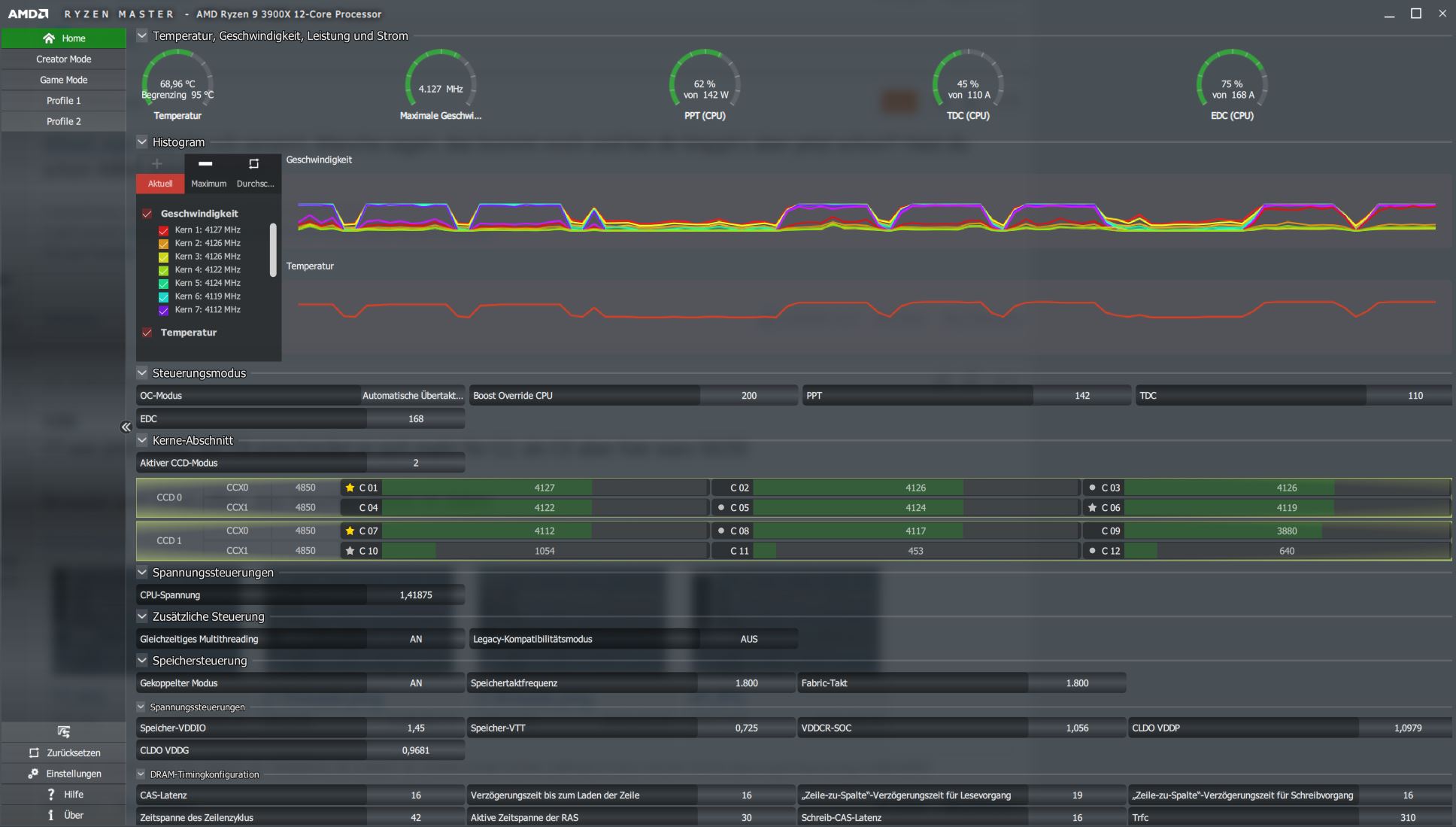Click the histogram reset loop icon
The width and height of the screenshot is (1456, 827).
click(x=253, y=163)
